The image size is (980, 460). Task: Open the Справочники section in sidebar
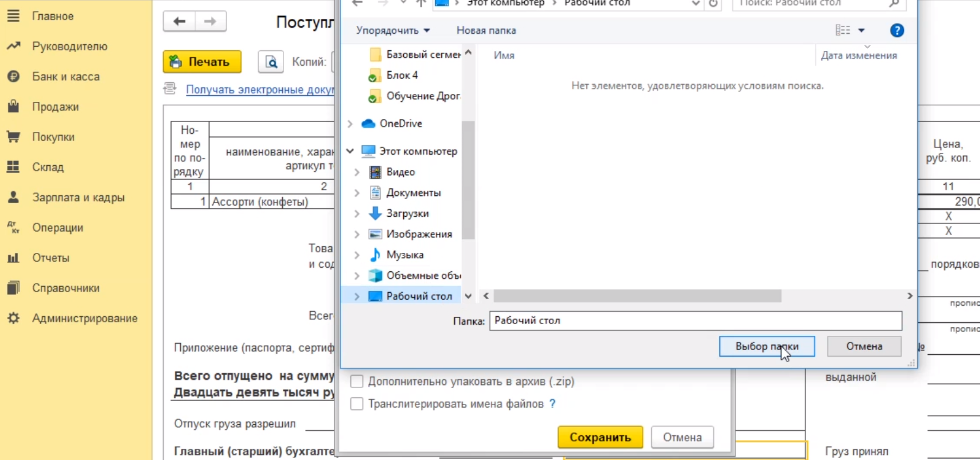pyautogui.click(x=65, y=288)
